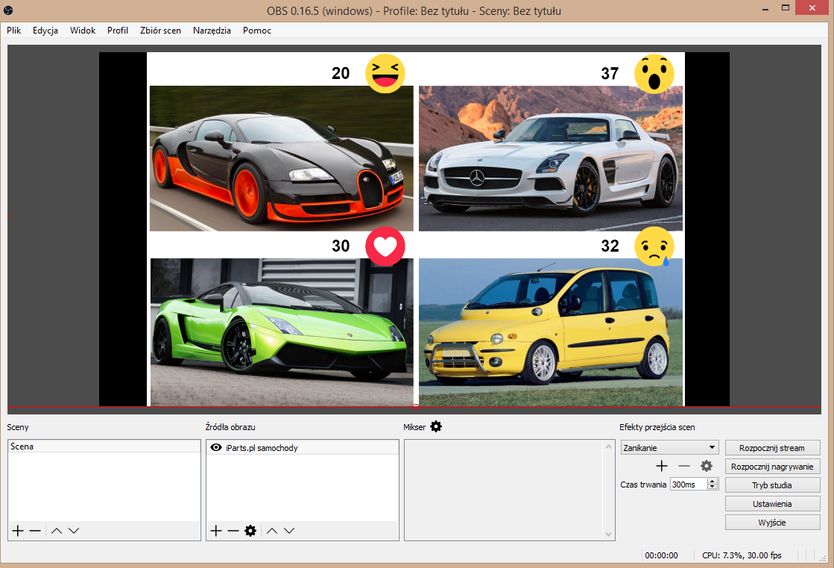Image resolution: width=834 pixels, height=568 pixels.
Task: Enable Tryb studia mode
Action: (x=773, y=485)
